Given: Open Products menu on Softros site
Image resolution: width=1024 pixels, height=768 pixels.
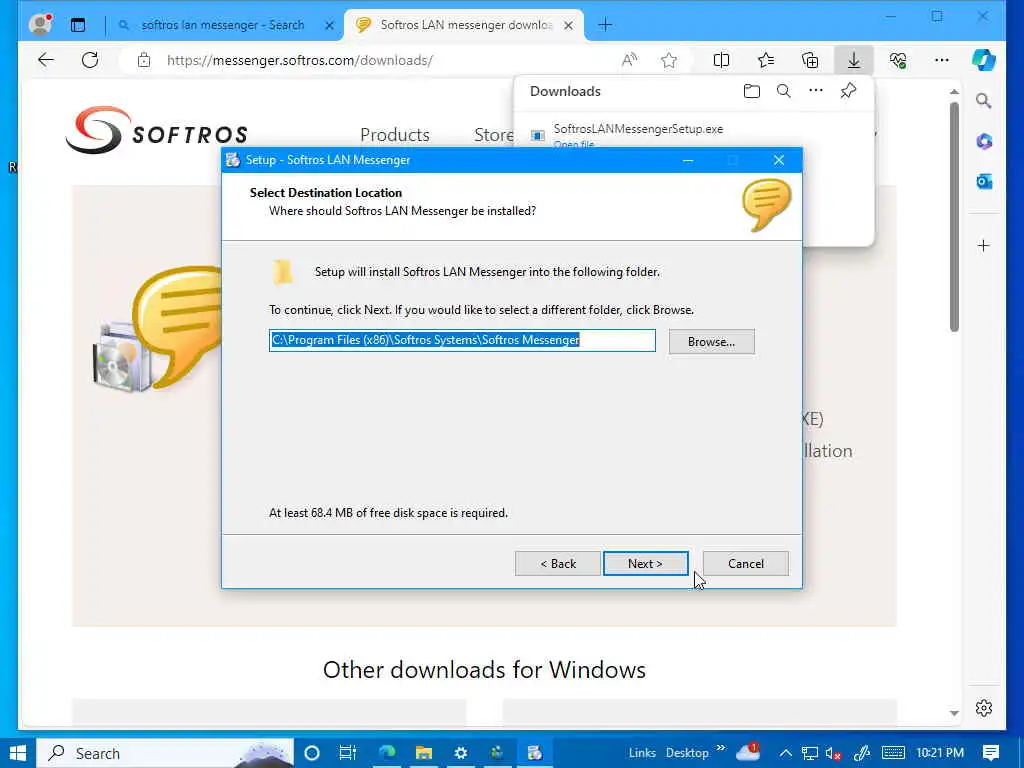Looking at the screenshot, I should tap(394, 135).
